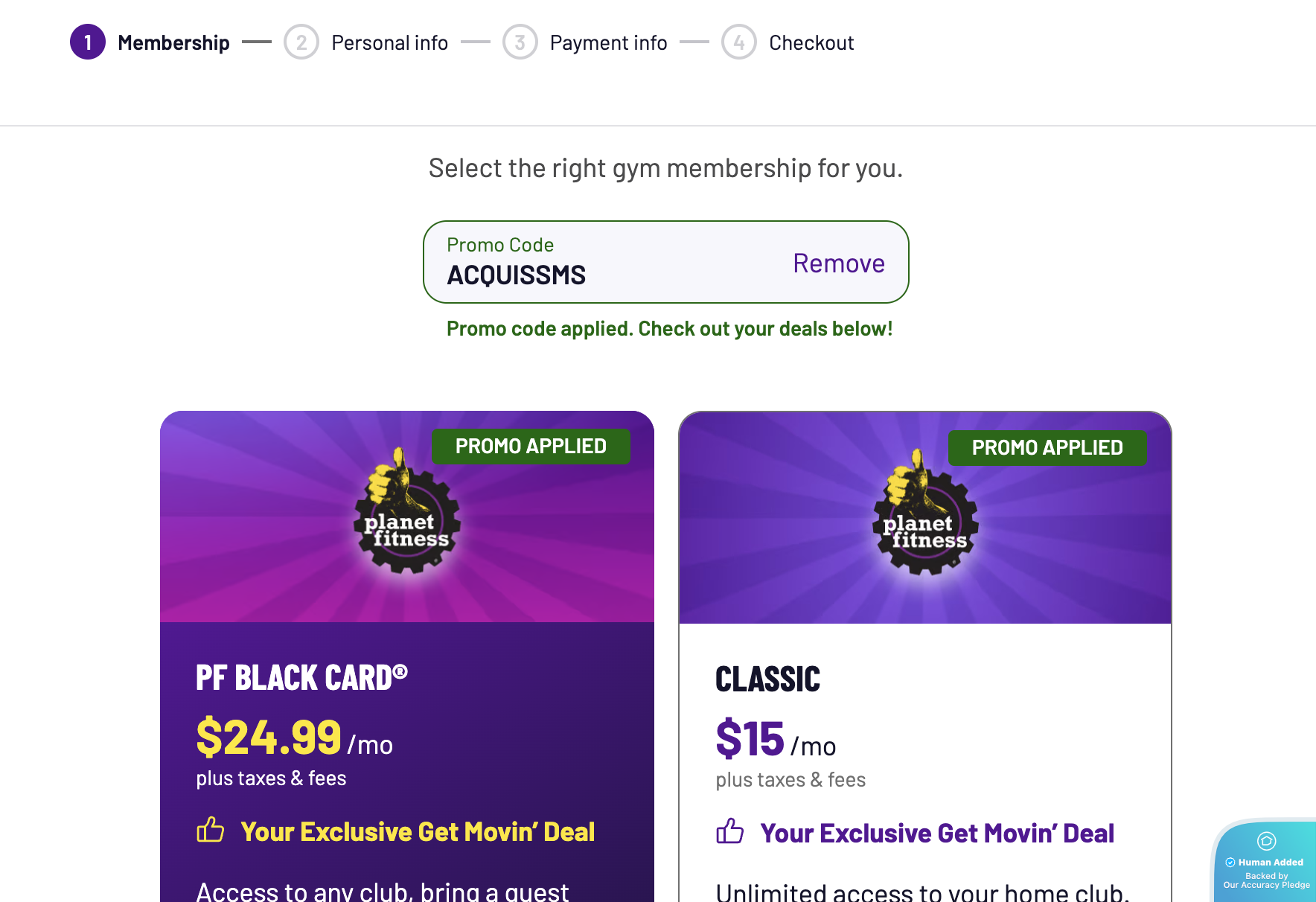The image size is (1316, 902).
Task: Open the Human Added accuracy pledge badge
Action: point(1266,862)
